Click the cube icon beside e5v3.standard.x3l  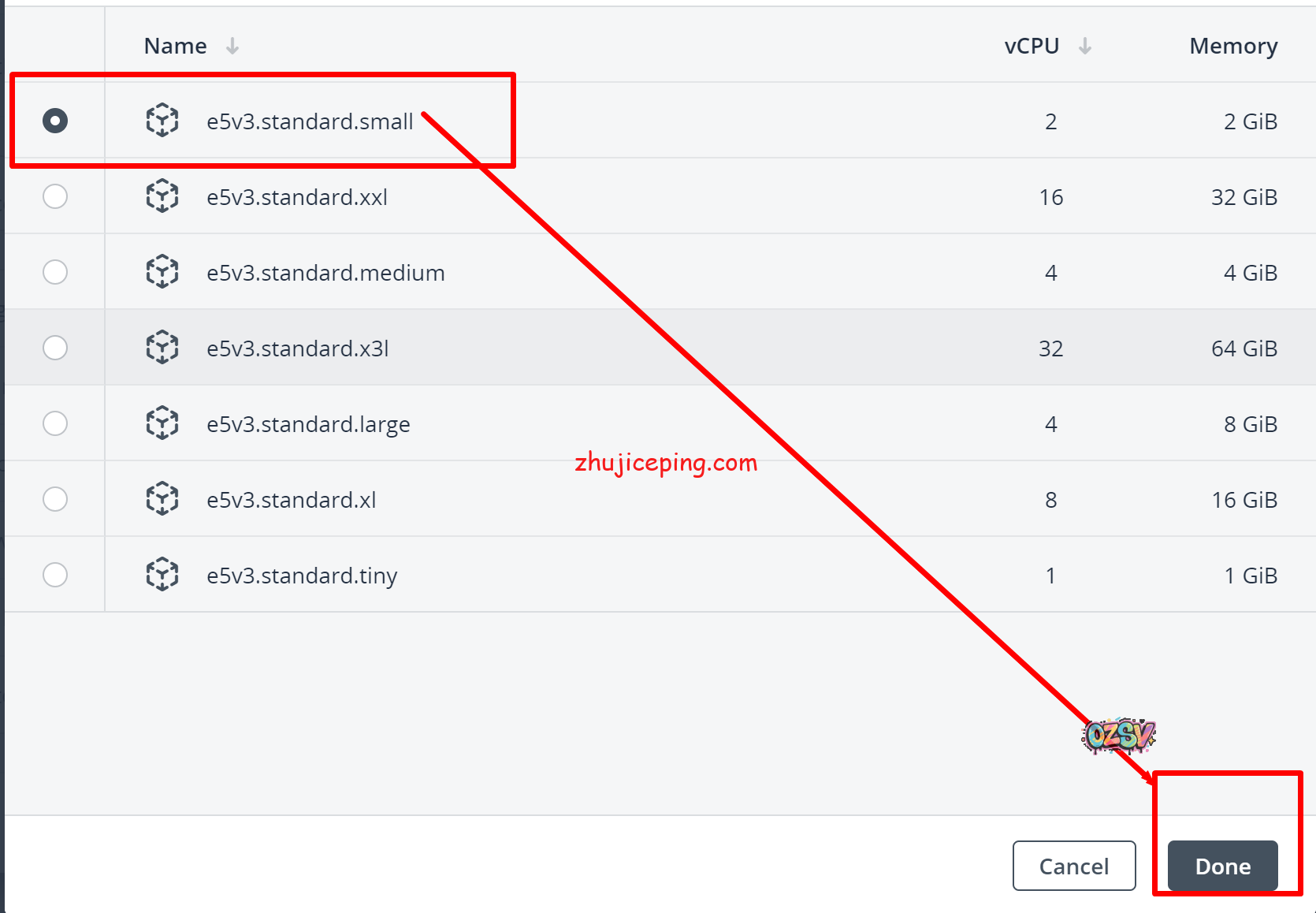click(x=162, y=348)
